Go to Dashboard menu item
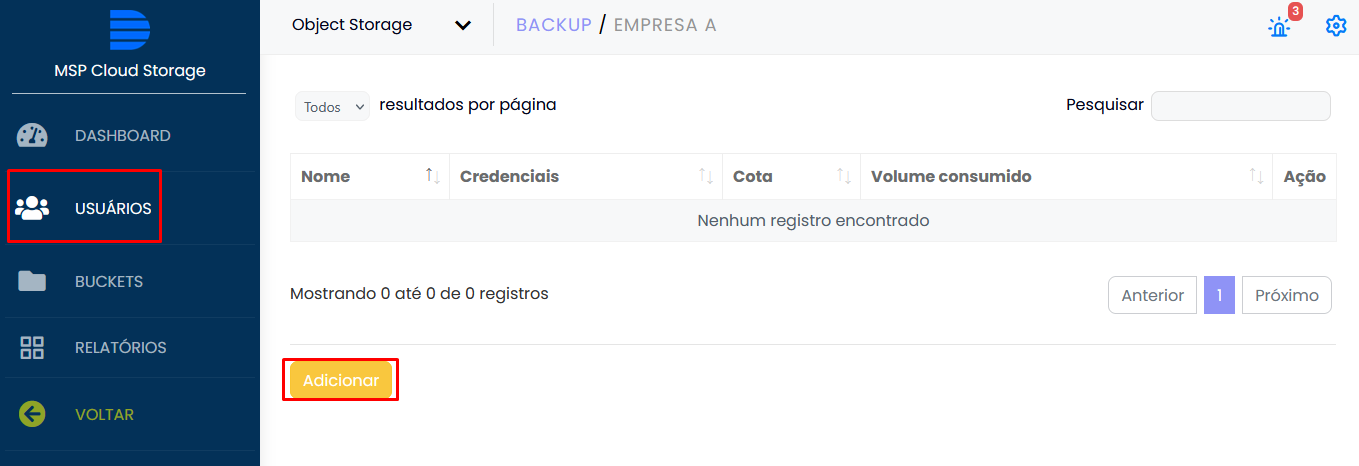This screenshot has height=466, width=1359. click(x=122, y=136)
